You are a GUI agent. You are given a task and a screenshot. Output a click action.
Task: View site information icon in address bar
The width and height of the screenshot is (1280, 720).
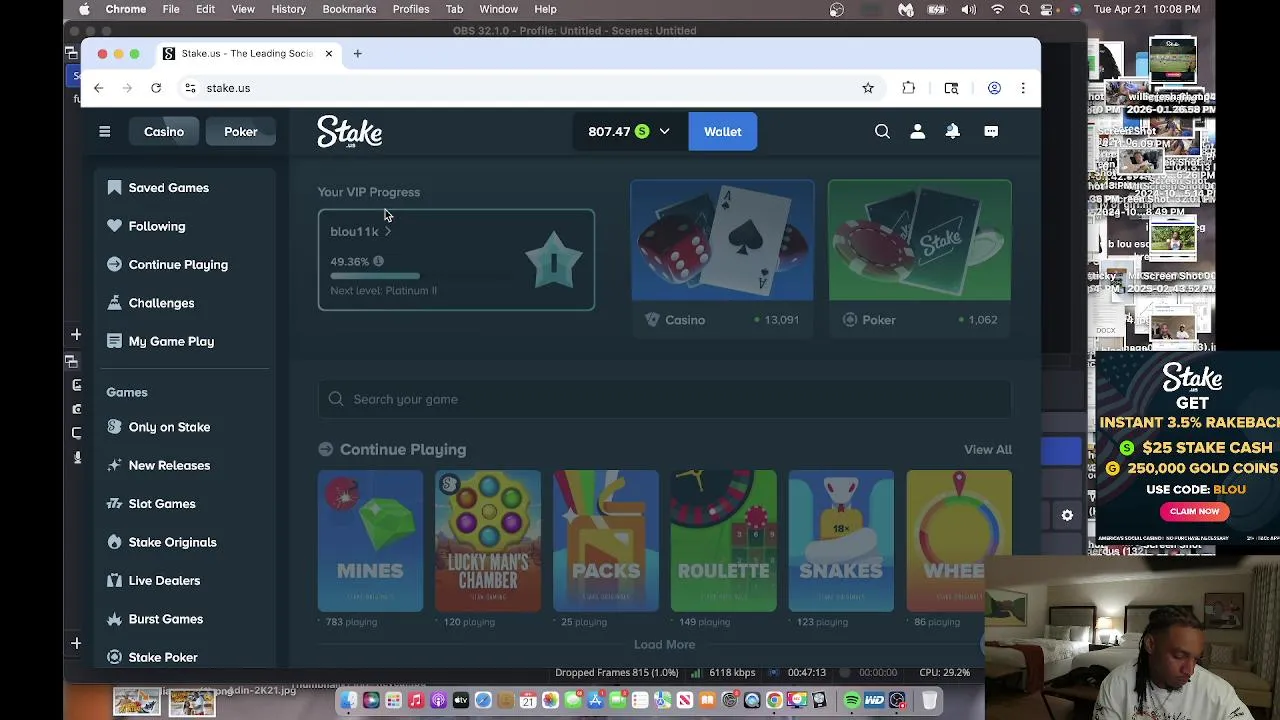(190, 88)
